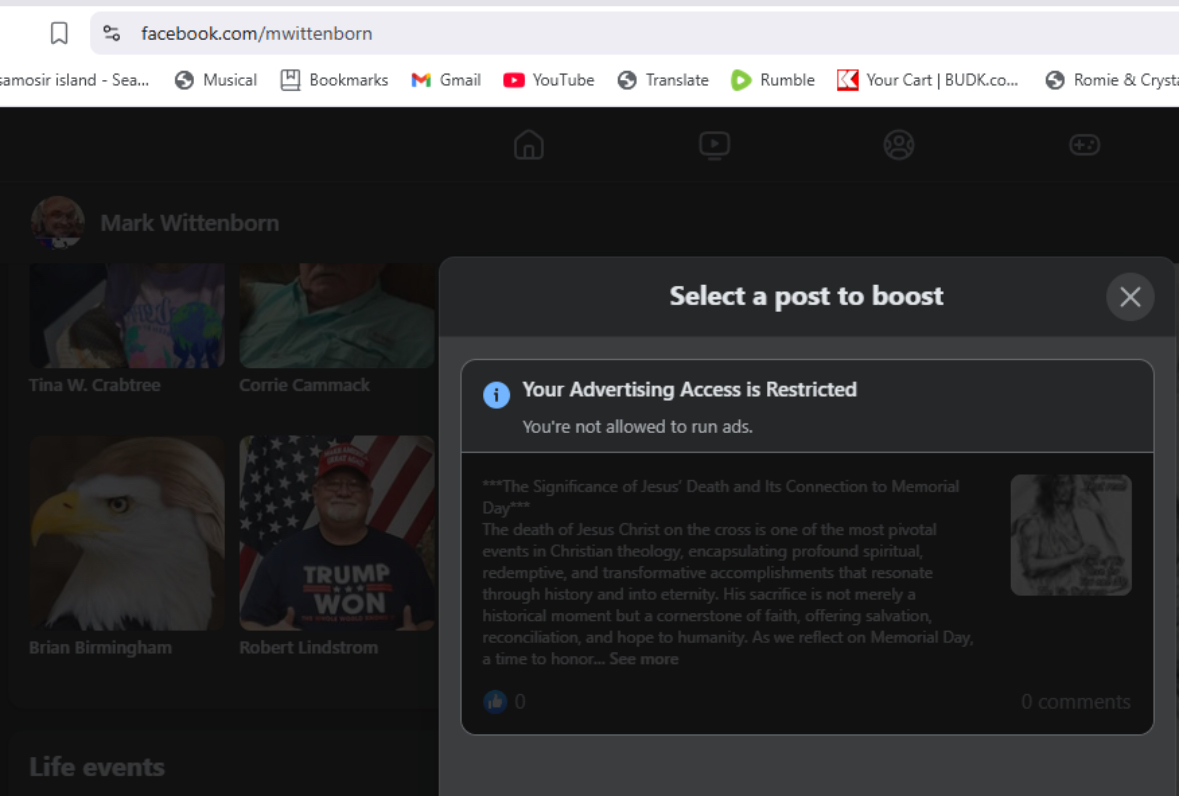Image resolution: width=1179 pixels, height=796 pixels.
Task: Close the Select a post to boost dialog
Action: tap(1130, 297)
